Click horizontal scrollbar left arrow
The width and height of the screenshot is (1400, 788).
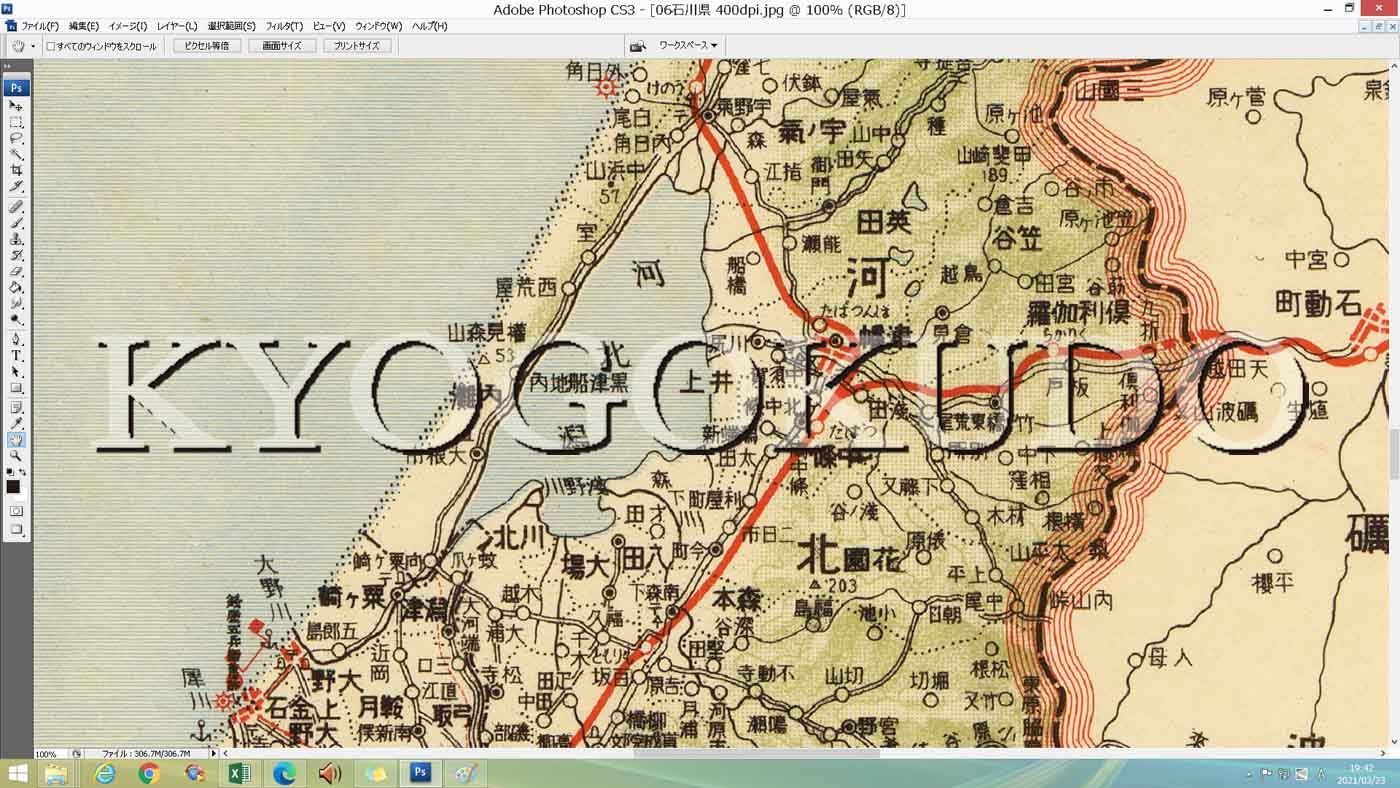point(225,753)
